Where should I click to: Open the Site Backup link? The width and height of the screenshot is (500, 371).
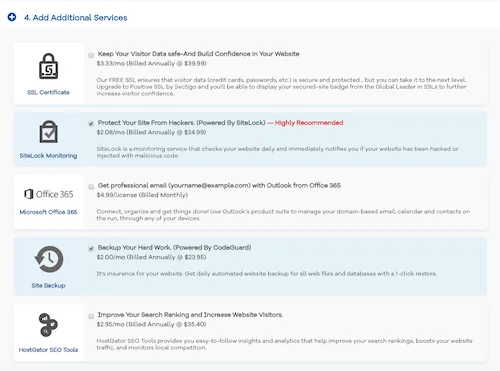click(x=48, y=285)
